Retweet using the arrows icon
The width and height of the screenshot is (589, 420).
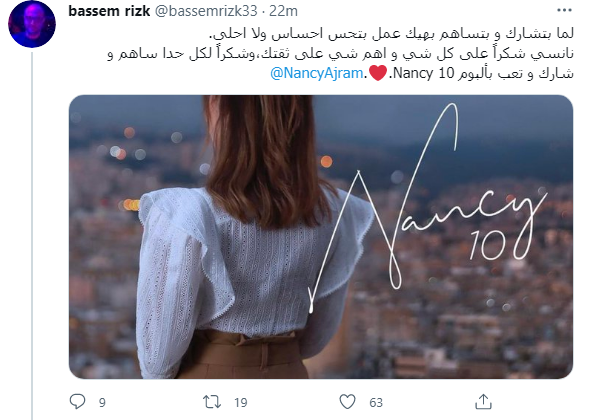click(212, 402)
